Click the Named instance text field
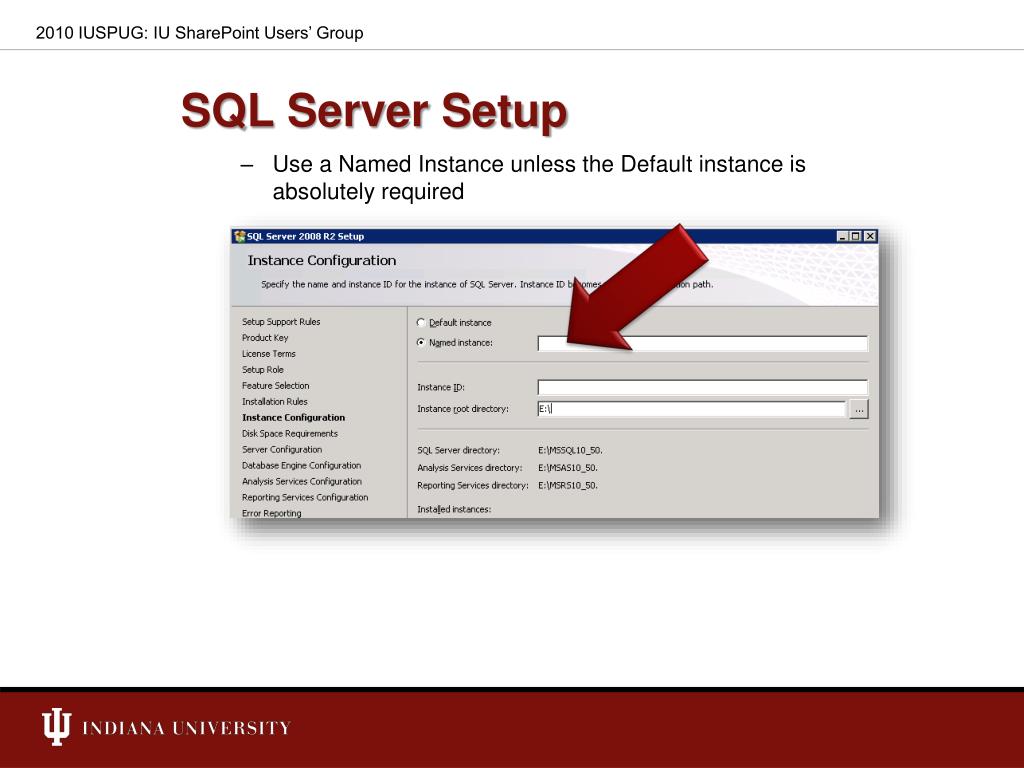This screenshot has height=768, width=1024. [x=703, y=344]
